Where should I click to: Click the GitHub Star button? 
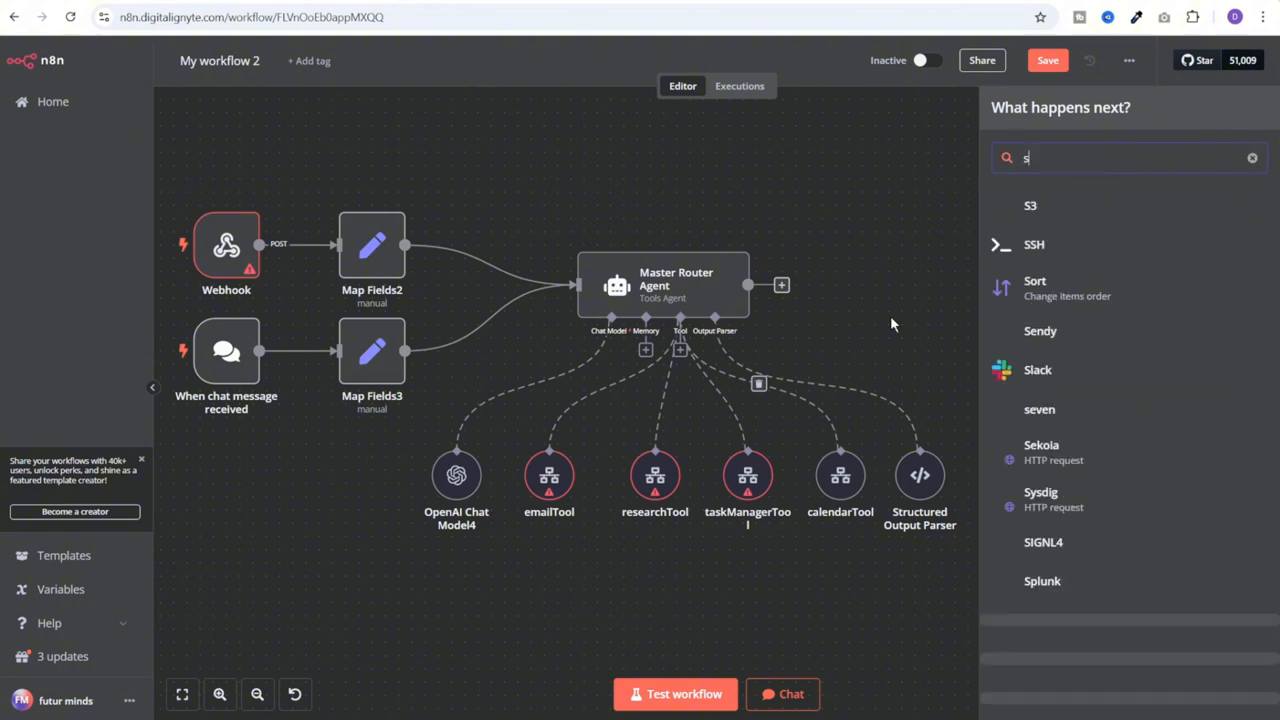tap(1197, 60)
